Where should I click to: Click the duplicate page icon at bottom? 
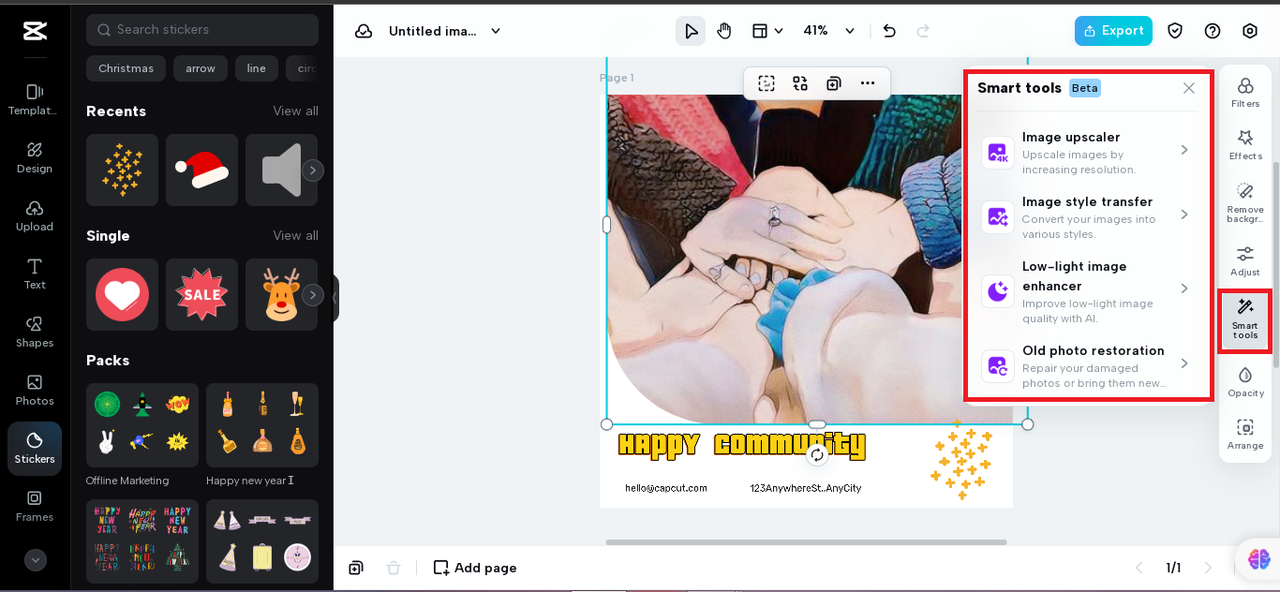[356, 568]
